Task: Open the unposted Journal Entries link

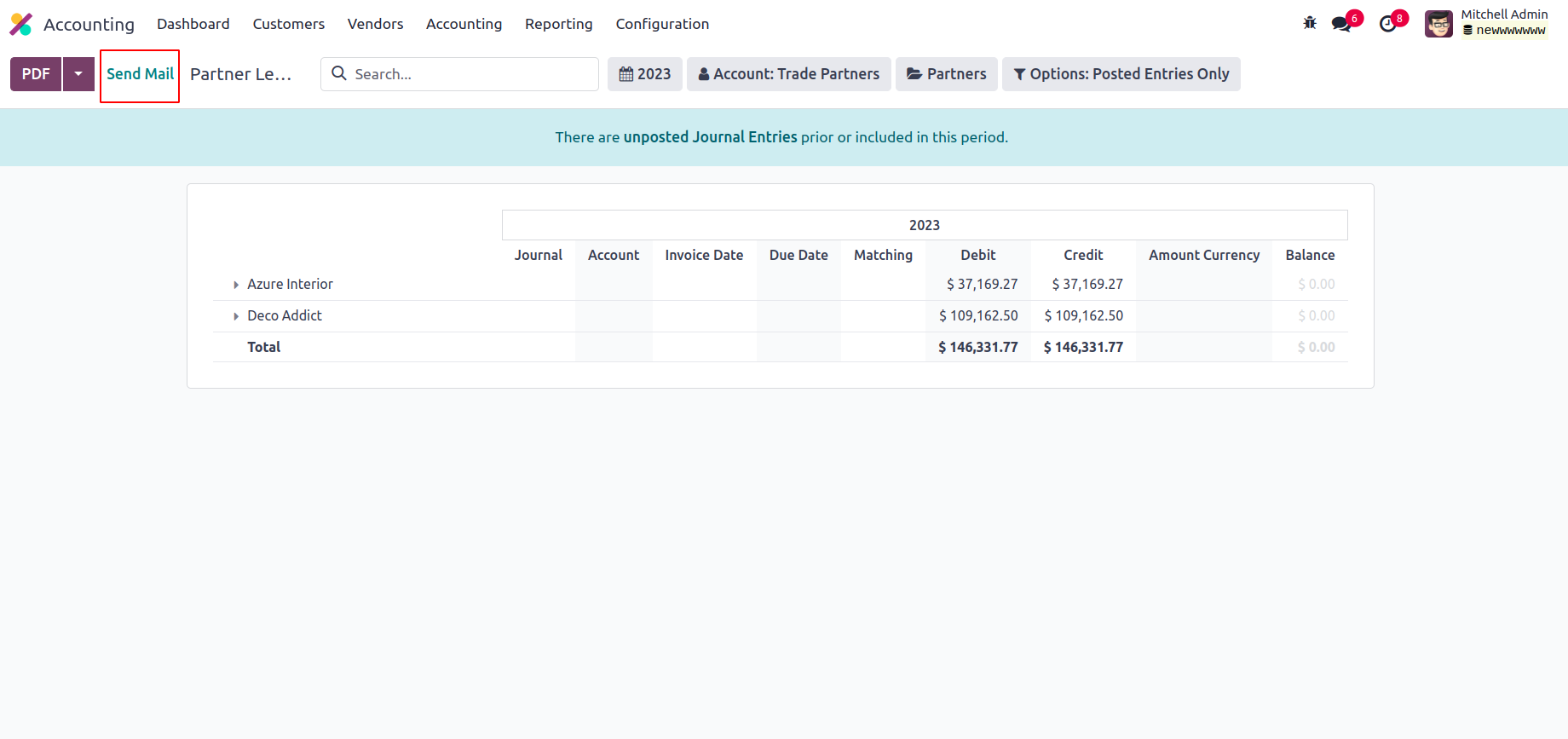Action: point(710,137)
